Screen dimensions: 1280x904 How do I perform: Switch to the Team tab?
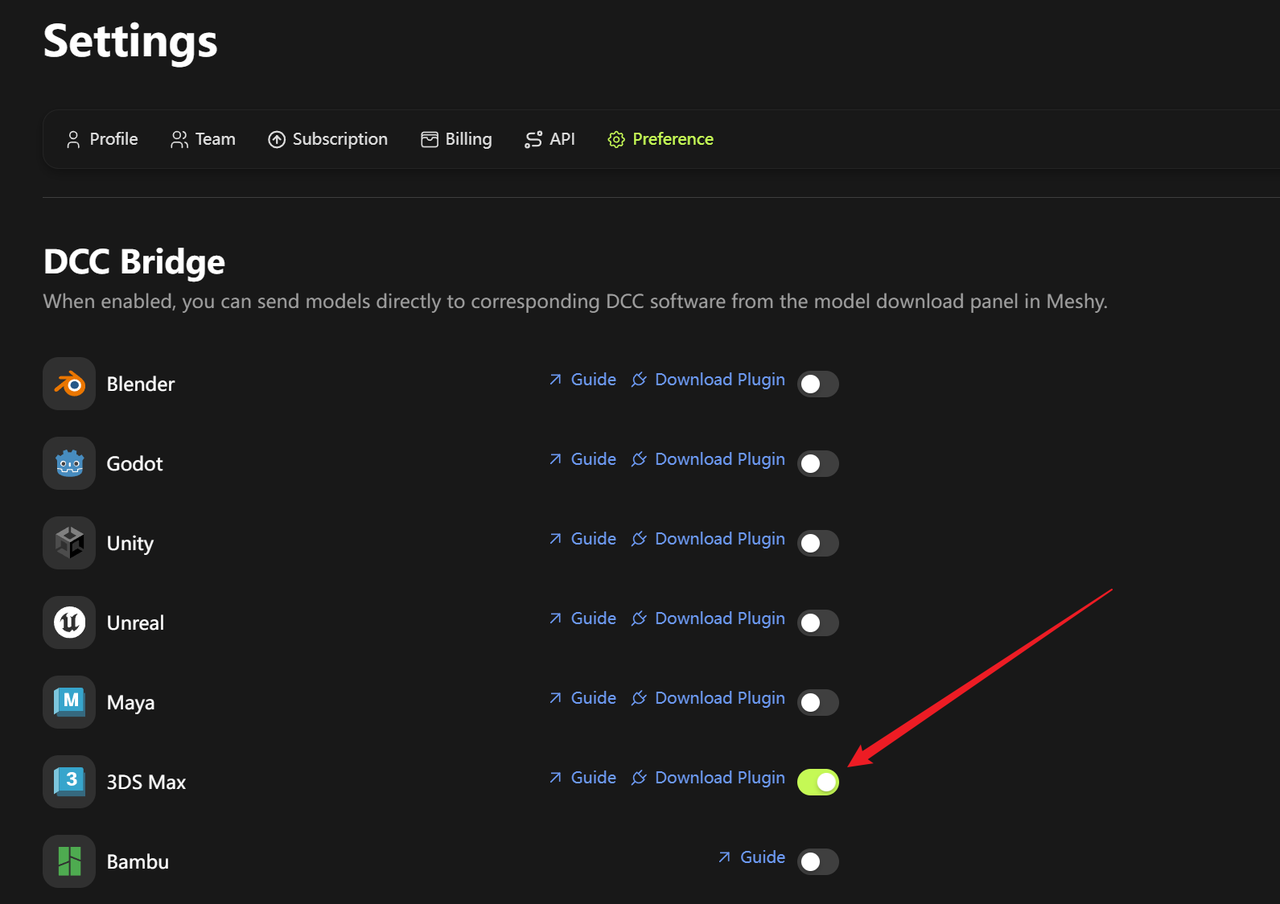[x=203, y=139]
